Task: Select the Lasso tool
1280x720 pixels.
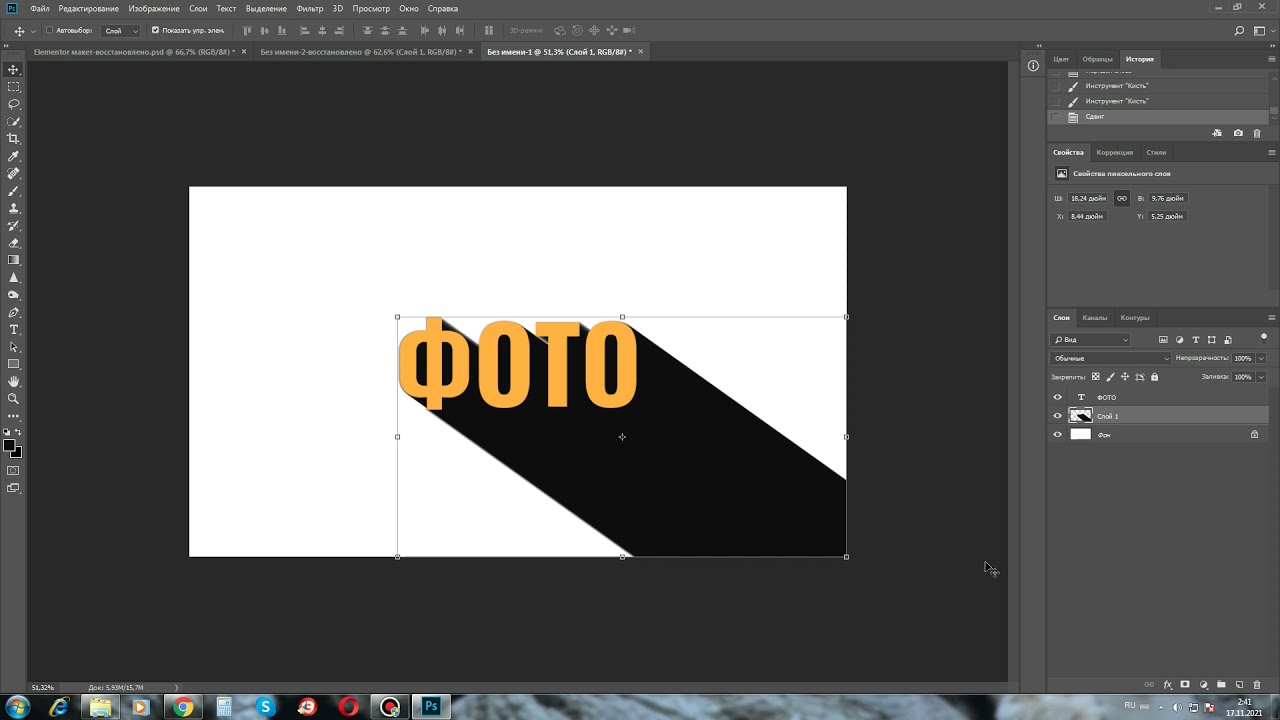Action: (13, 104)
